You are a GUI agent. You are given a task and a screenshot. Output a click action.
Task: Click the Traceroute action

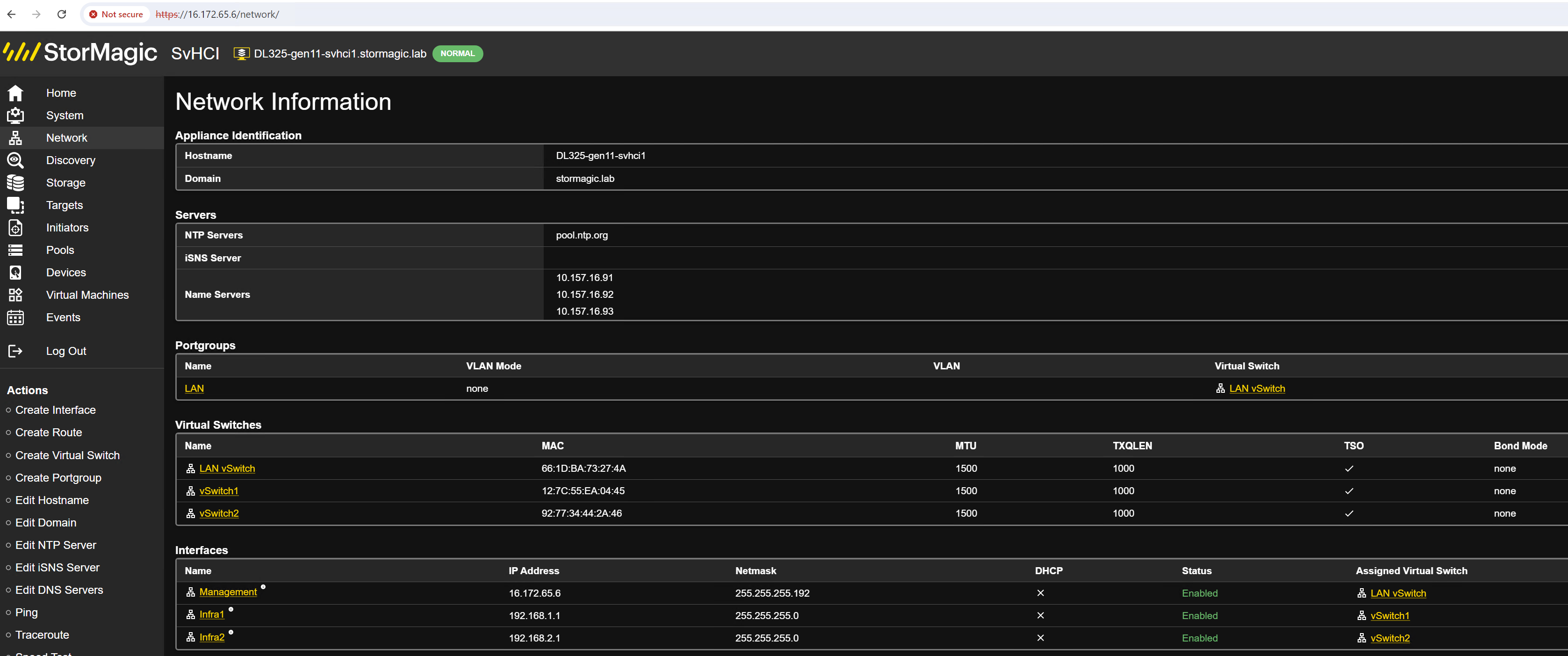point(42,635)
